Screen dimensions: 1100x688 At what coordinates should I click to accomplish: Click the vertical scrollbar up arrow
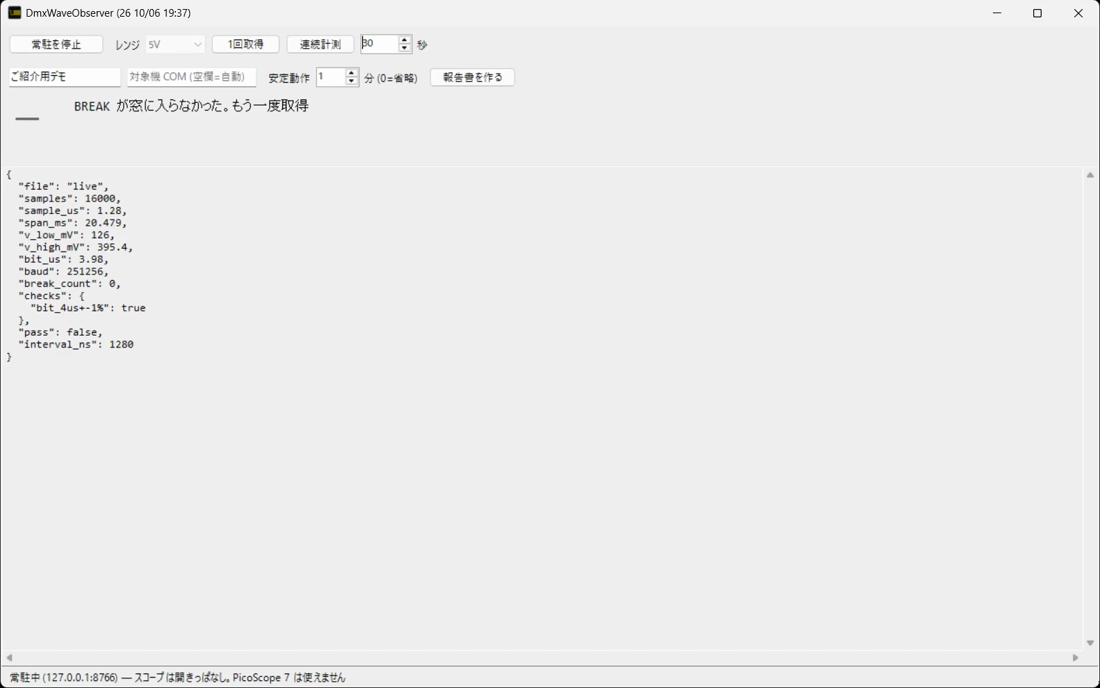click(1090, 175)
